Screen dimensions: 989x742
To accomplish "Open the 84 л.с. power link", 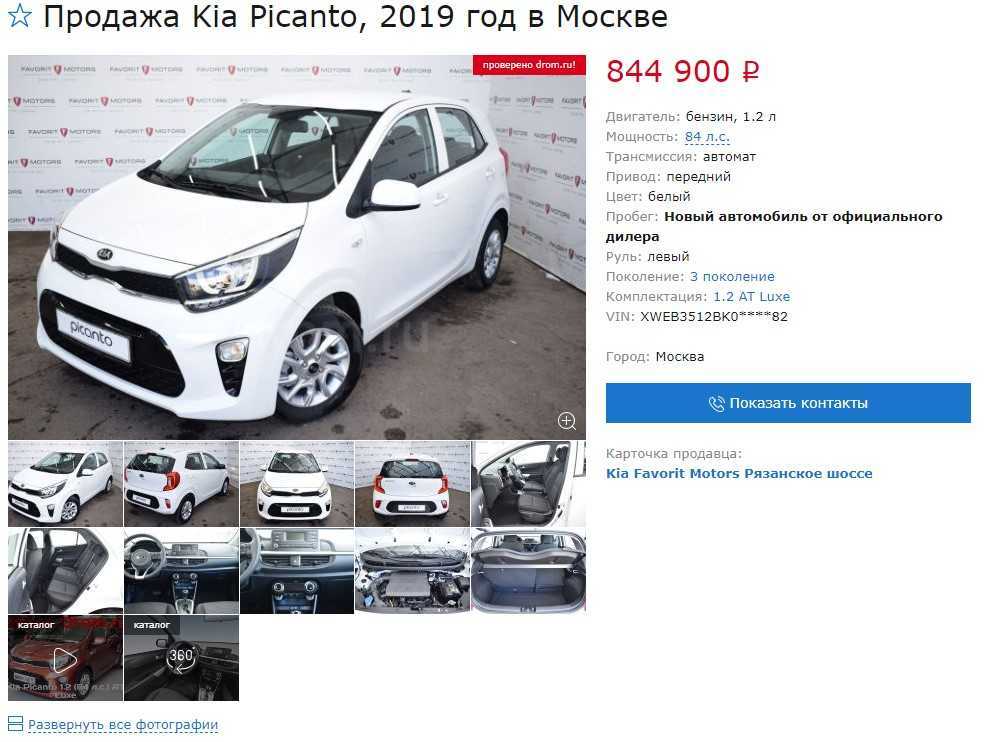I will pos(707,136).
